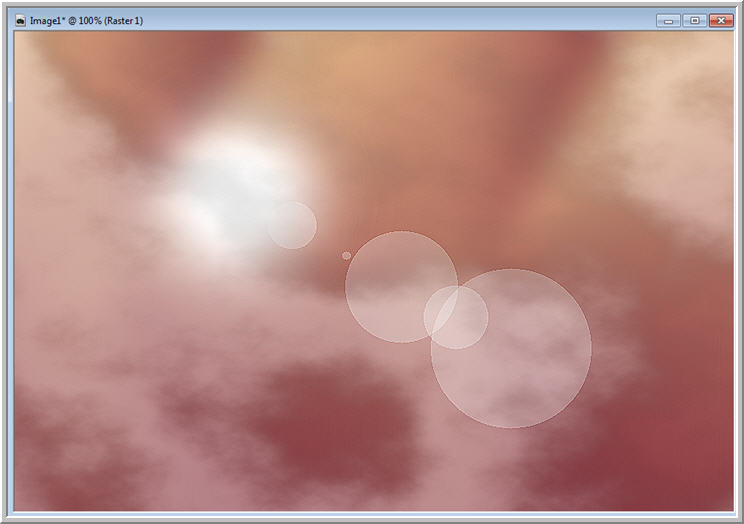
Task: Click the title text "Image1* @ 100% (Raster 1)"
Action: [86, 21]
